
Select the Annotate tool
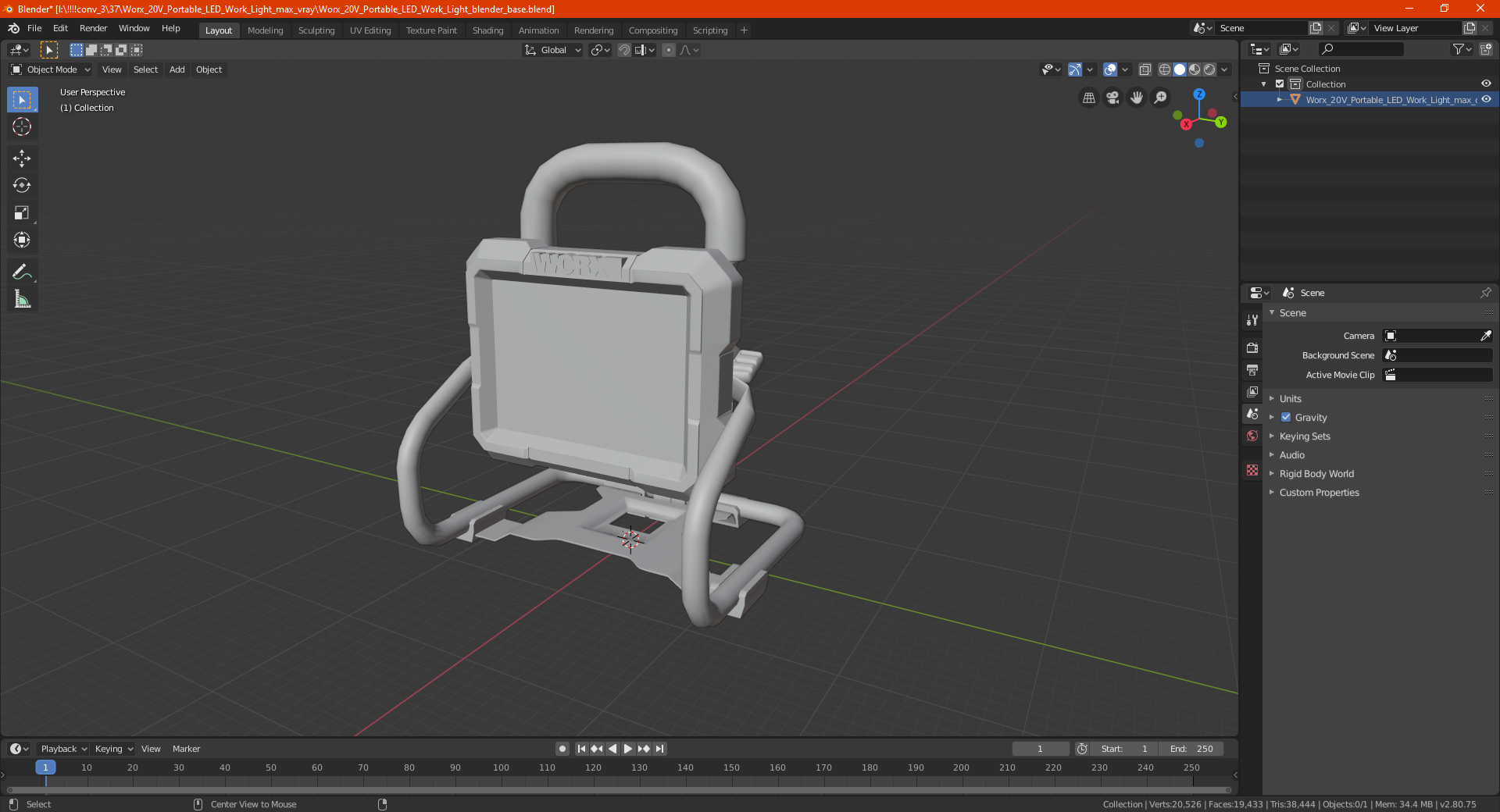click(22, 272)
